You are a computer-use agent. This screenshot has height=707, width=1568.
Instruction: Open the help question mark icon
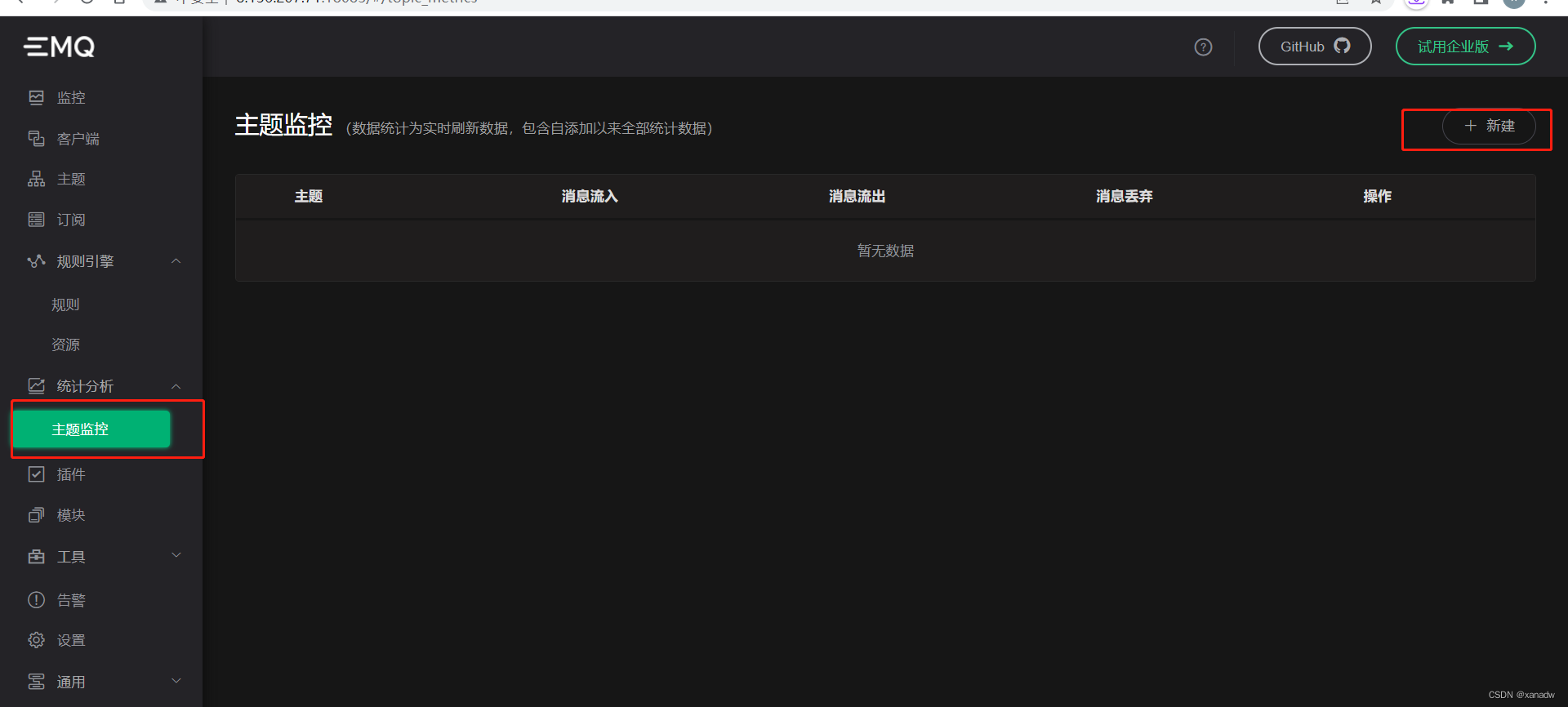[x=1203, y=47]
